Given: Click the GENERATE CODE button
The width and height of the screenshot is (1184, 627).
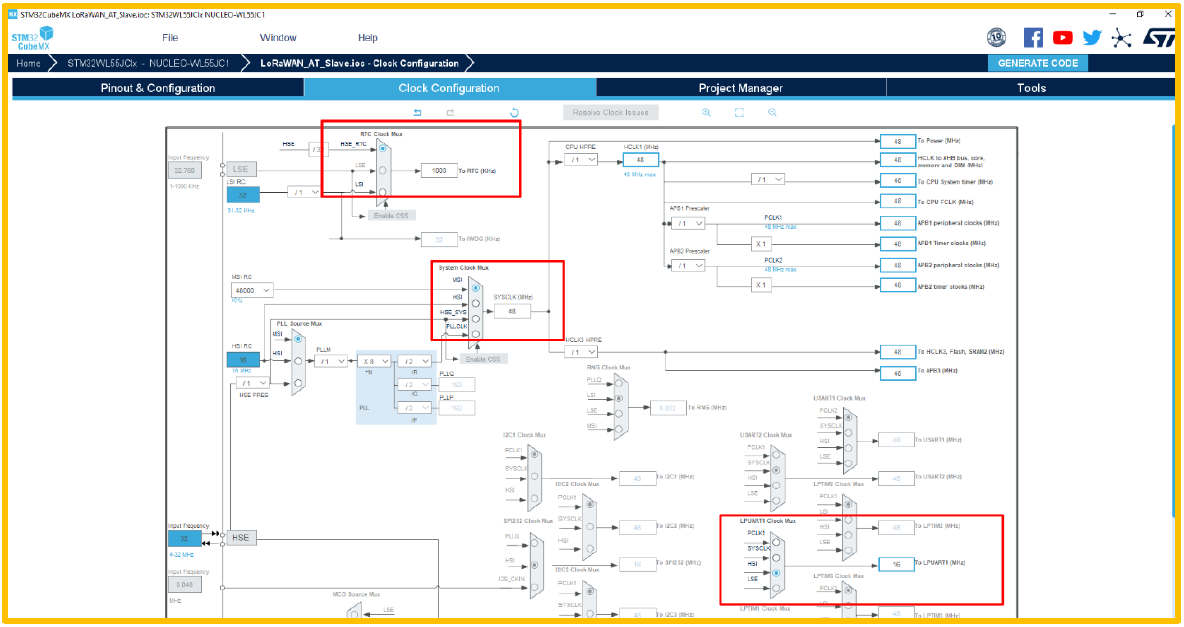Looking at the screenshot, I should (1038, 63).
